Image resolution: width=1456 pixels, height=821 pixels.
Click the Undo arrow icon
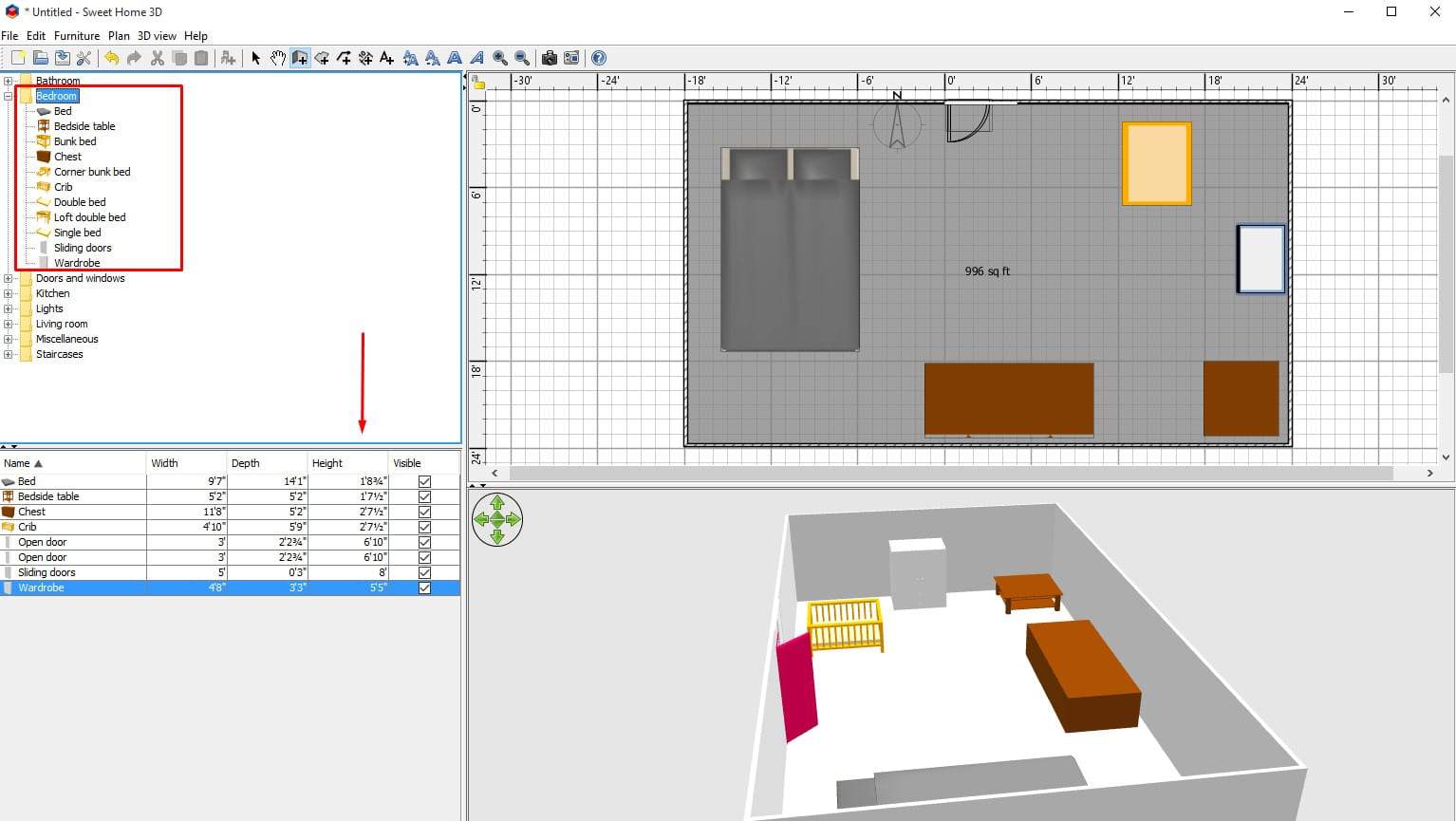click(x=112, y=58)
